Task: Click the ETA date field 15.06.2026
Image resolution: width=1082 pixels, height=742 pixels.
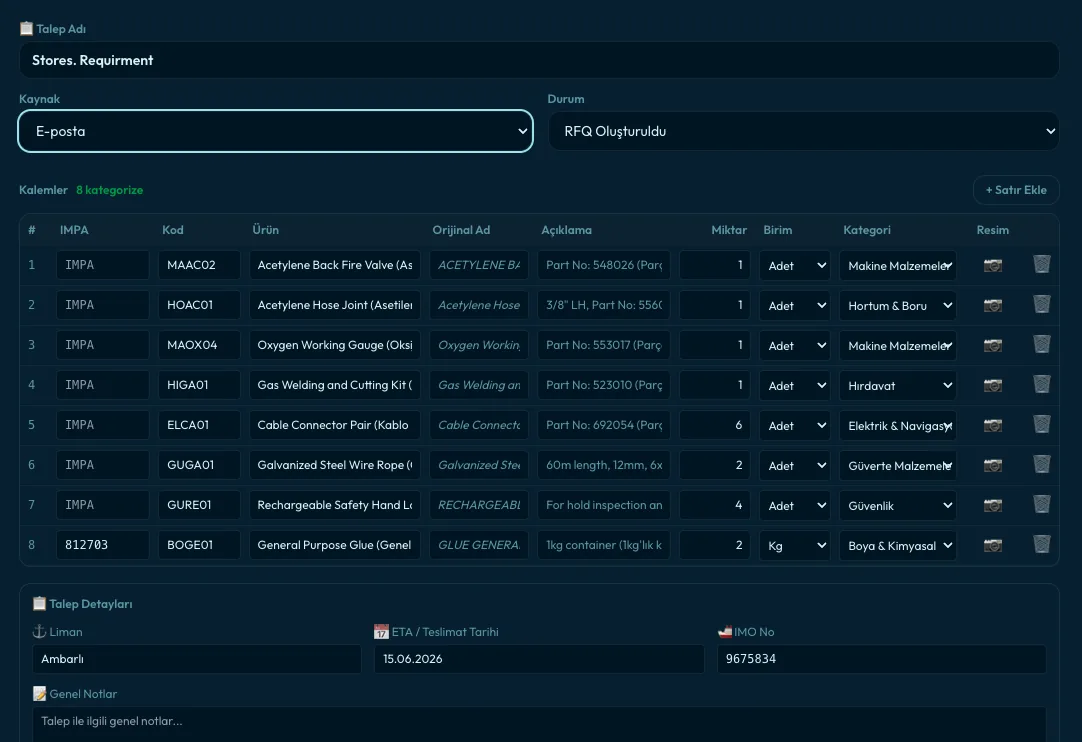Action: (539, 658)
